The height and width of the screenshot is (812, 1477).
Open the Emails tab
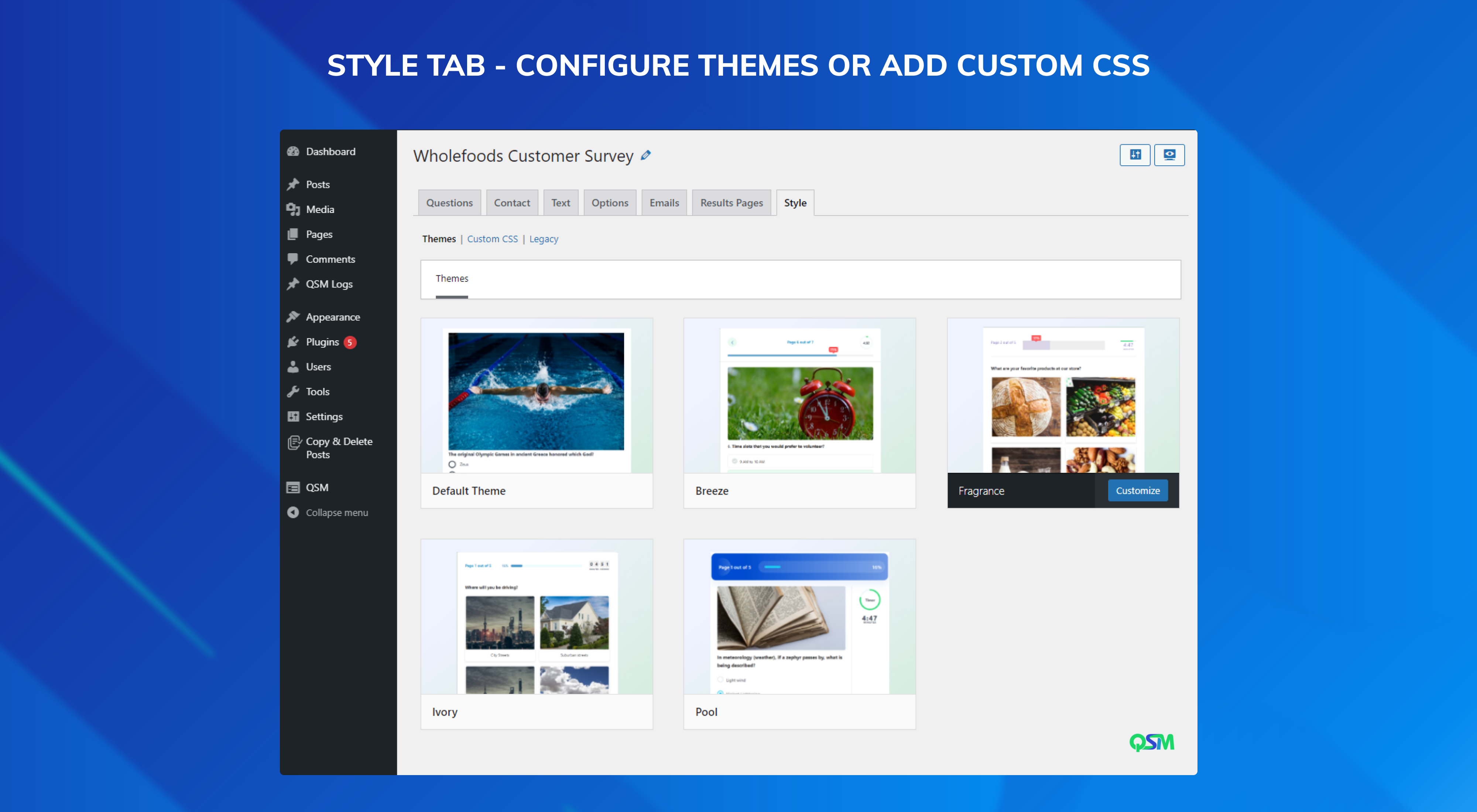point(664,203)
